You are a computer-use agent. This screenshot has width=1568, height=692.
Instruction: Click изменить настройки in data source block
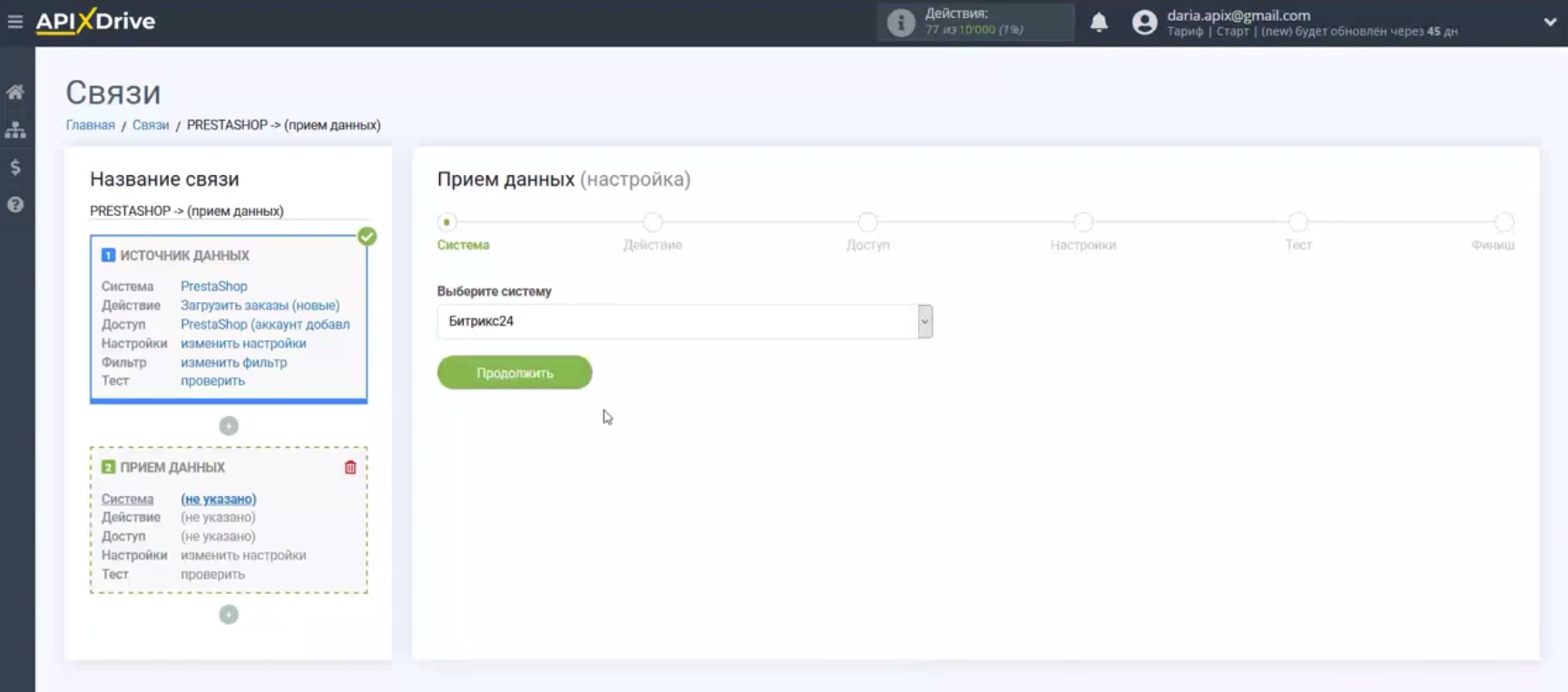click(243, 344)
